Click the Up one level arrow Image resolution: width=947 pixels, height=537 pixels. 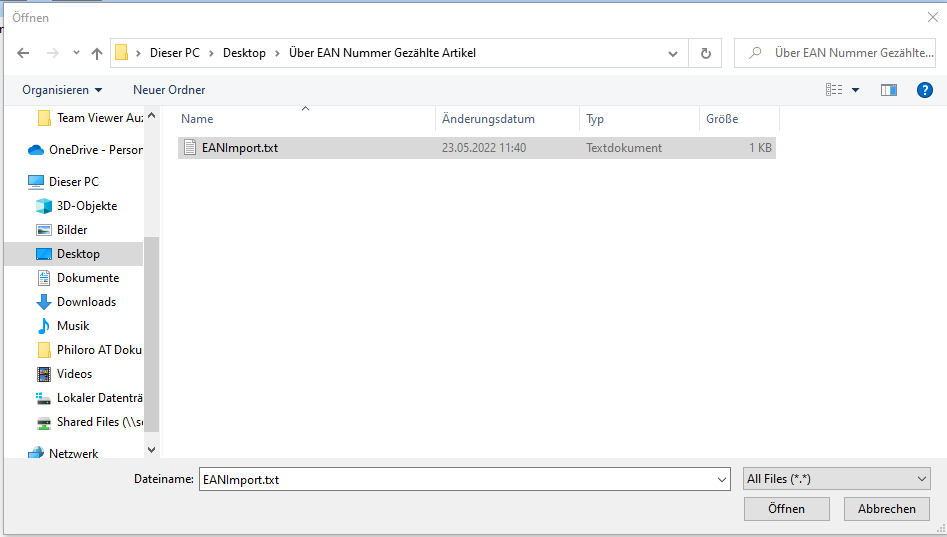(97, 53)
